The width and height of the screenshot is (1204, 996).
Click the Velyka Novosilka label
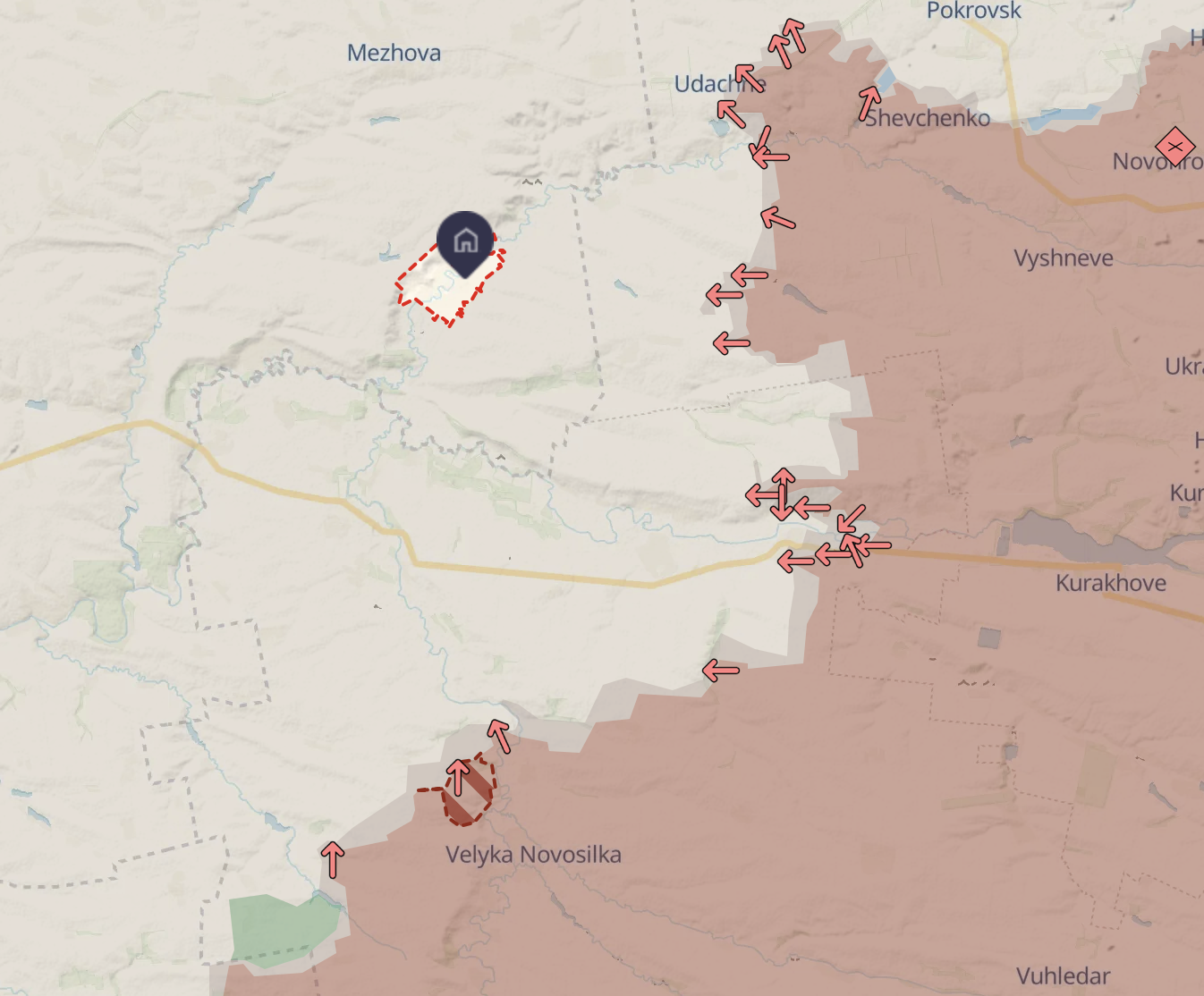[533, 855]
